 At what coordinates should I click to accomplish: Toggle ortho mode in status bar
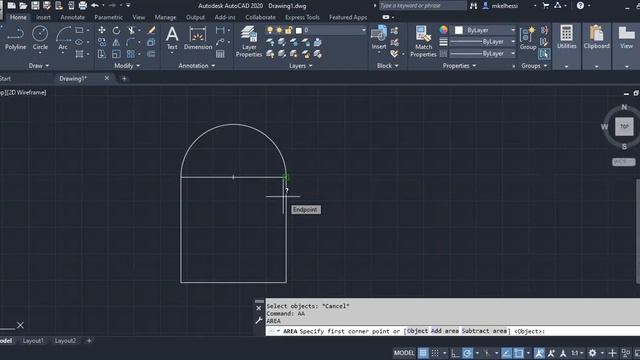(x=456, y=353)
